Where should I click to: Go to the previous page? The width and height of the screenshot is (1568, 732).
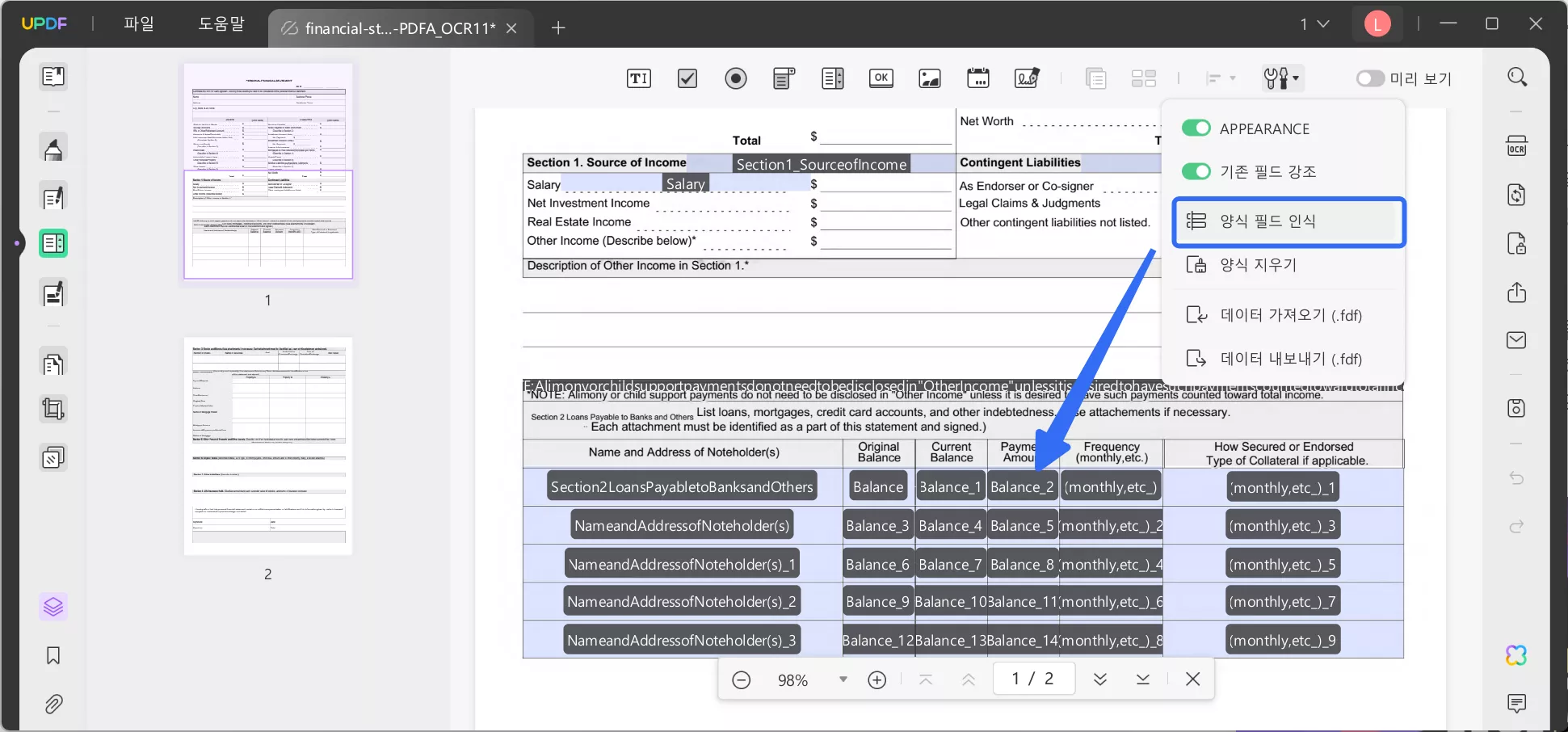(x=969, y=680)
